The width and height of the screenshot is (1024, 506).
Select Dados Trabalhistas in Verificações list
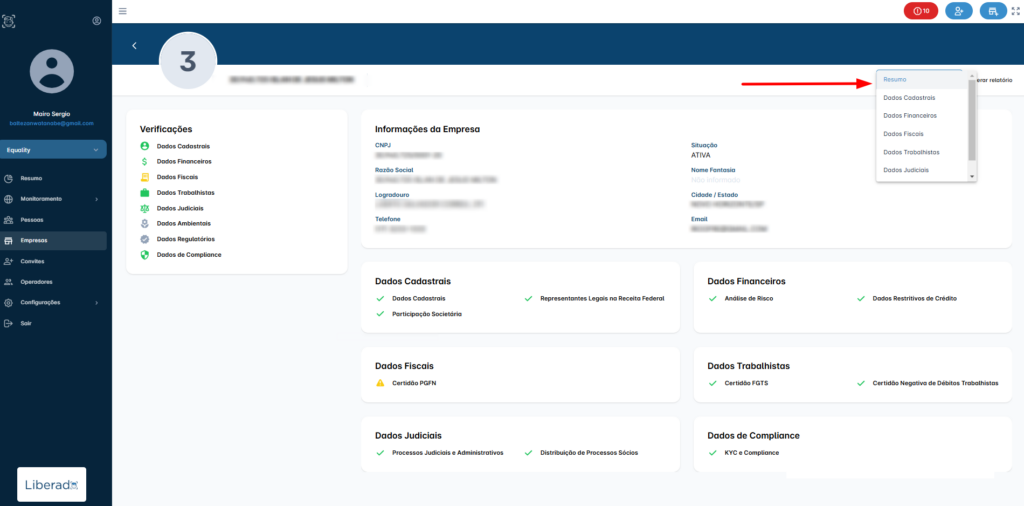(185, 193)
